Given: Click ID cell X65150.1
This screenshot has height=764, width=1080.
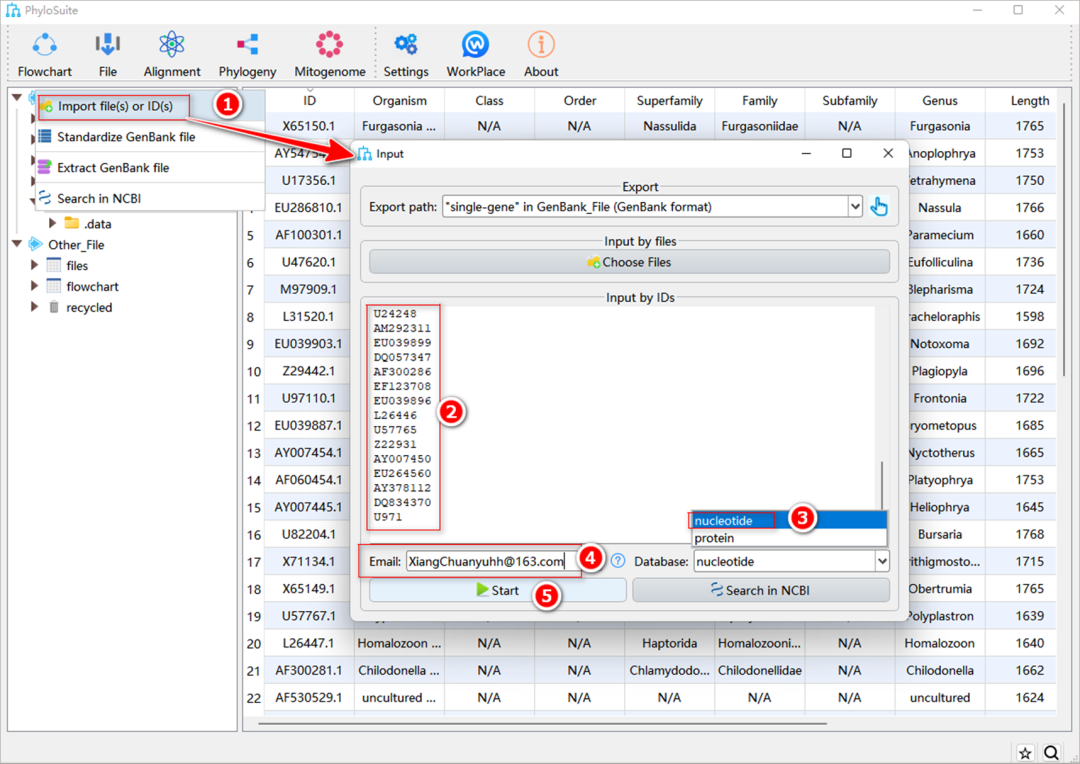Looking at the screenshot, I should pos(309,126).
